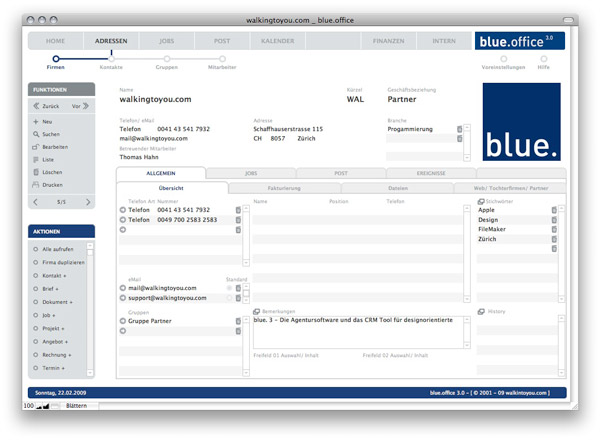
Task: Delete phone number 0041 43 541 7932 row
Action: (x=238, y=210)
